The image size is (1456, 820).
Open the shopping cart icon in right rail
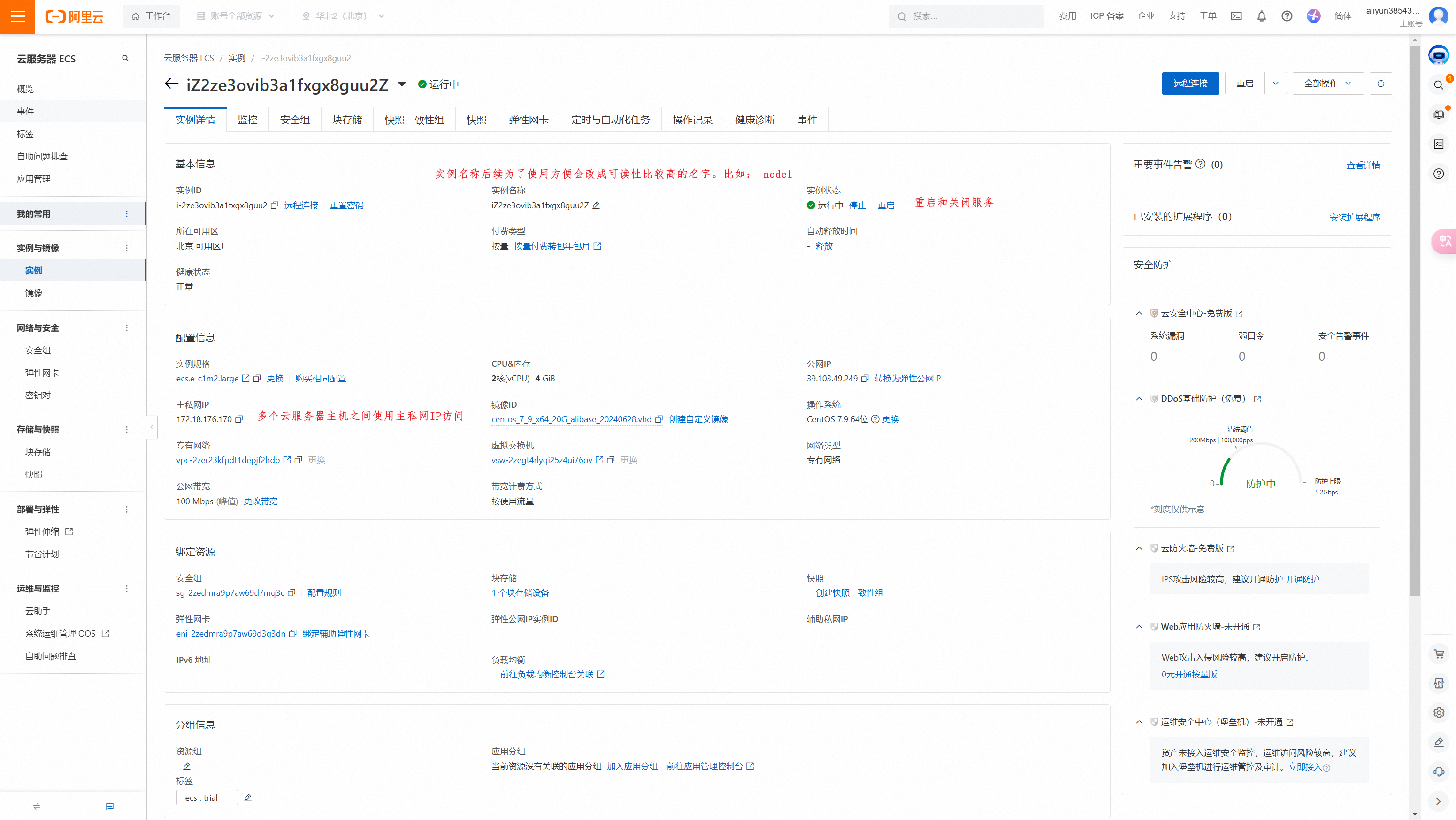point(1439,653)
